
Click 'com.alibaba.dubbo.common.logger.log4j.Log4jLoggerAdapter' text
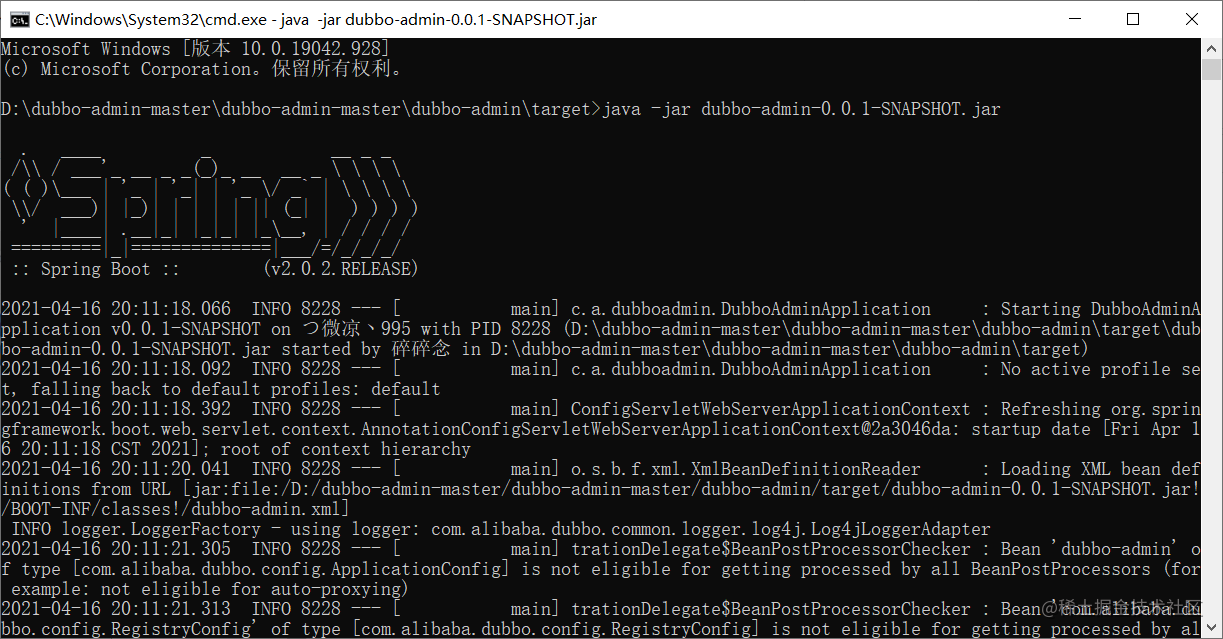[711, 529]
